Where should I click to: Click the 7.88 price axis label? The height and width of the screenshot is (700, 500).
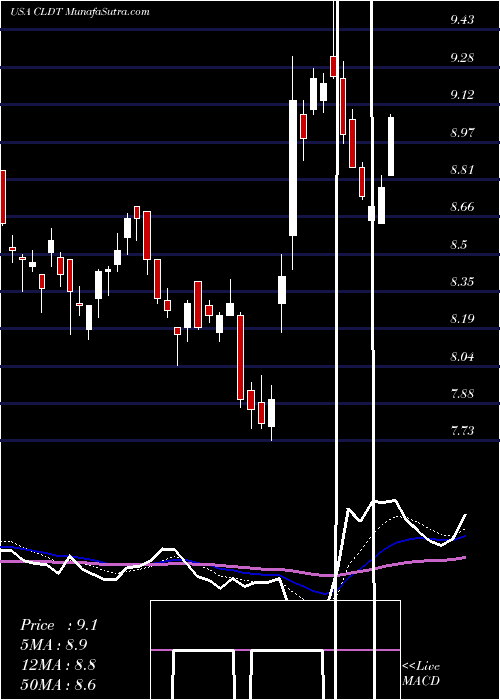tap(462, 393)
